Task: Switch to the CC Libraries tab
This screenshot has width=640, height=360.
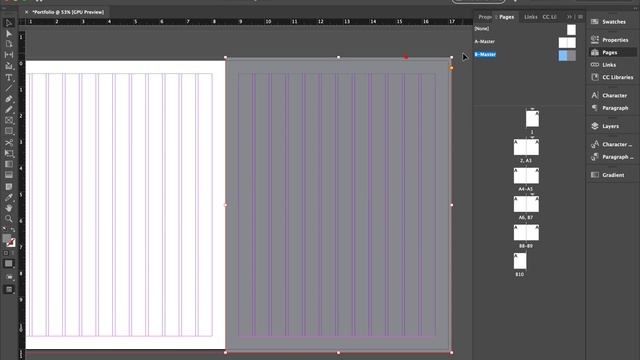Action: click(549, 17)
